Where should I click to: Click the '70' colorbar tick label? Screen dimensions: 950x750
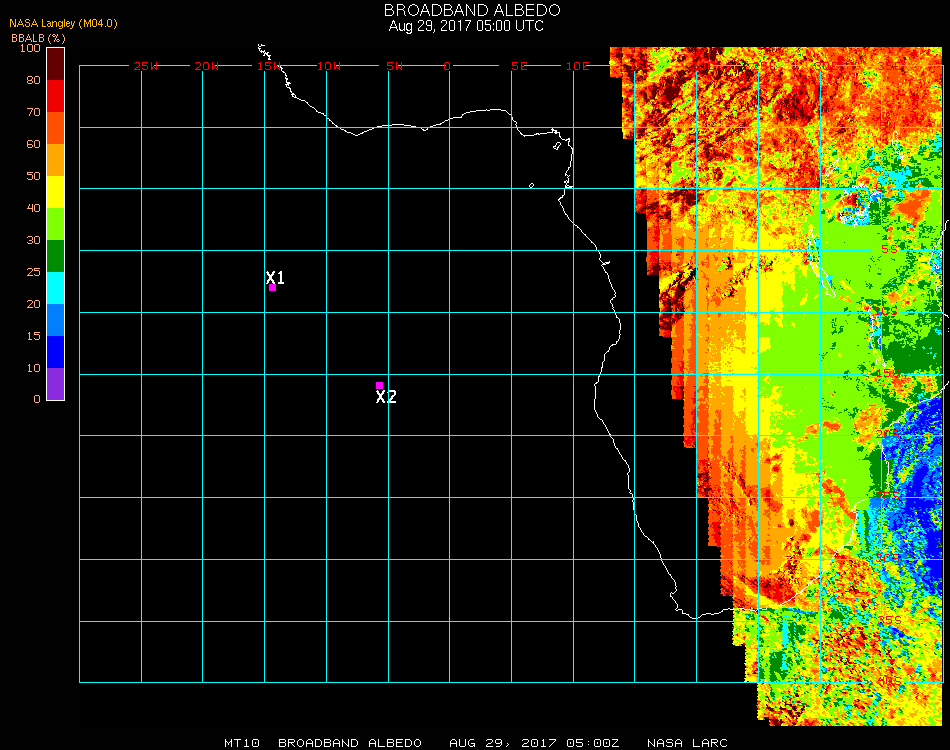click(33, 112)
